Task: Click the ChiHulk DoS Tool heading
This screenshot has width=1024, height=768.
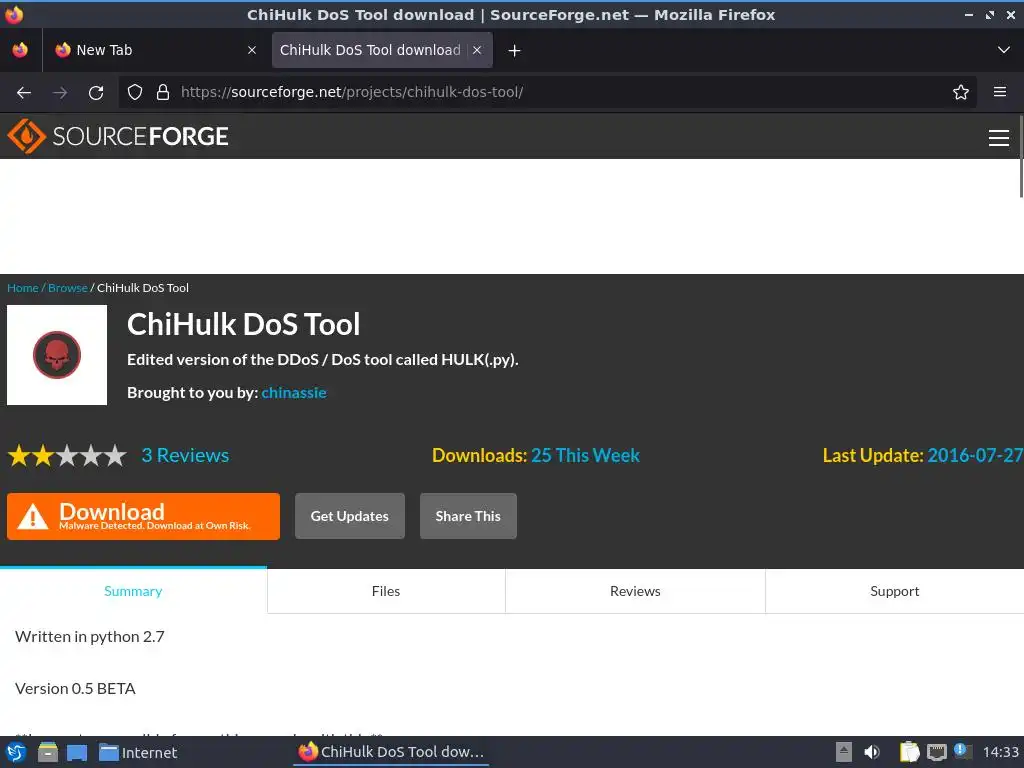Action: coord(244,325)
